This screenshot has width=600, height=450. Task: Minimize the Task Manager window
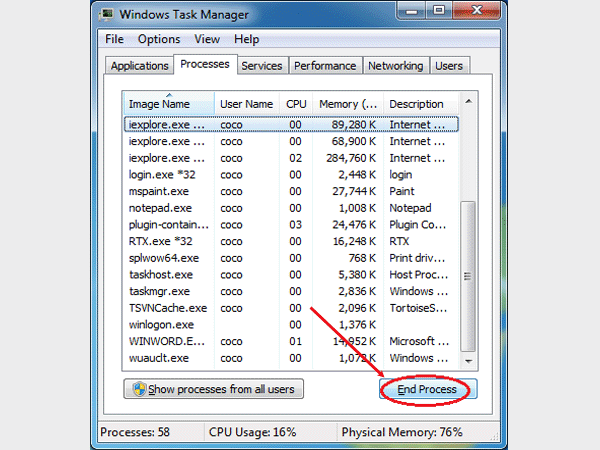tap(411, 11)
